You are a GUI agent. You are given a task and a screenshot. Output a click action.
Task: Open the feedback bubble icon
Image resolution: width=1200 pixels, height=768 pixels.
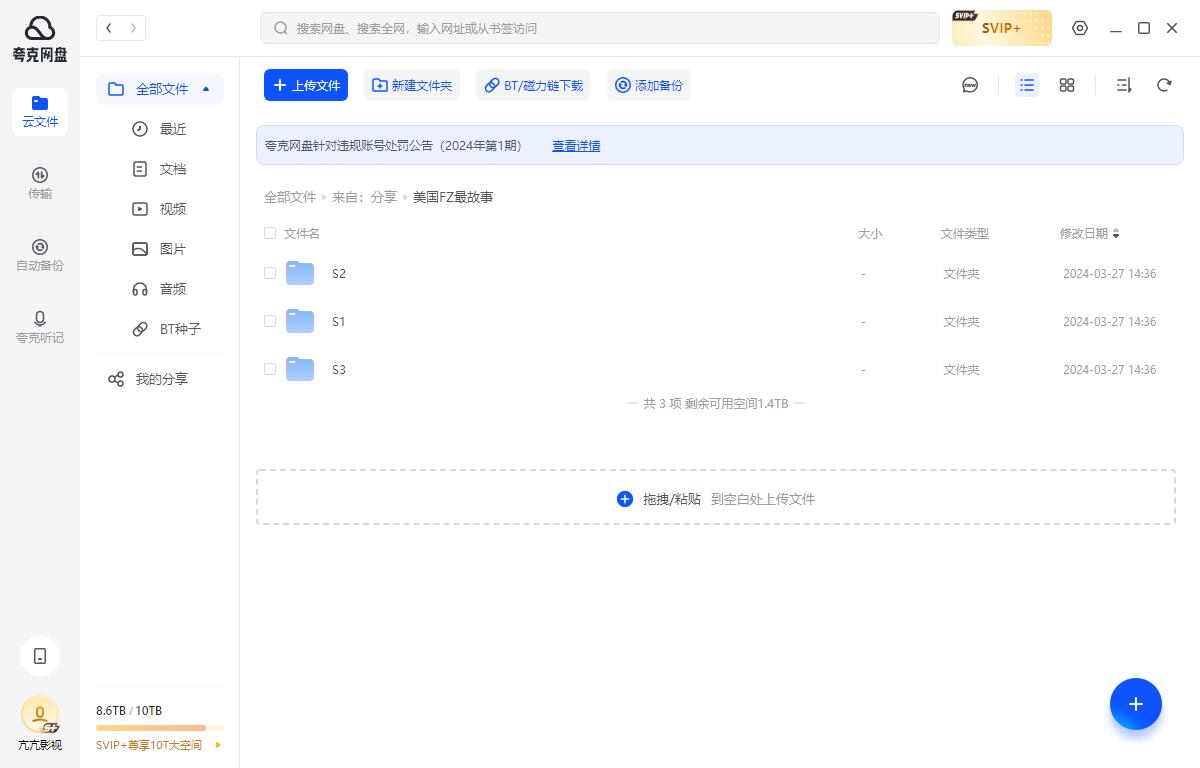(x=970, y=85)
